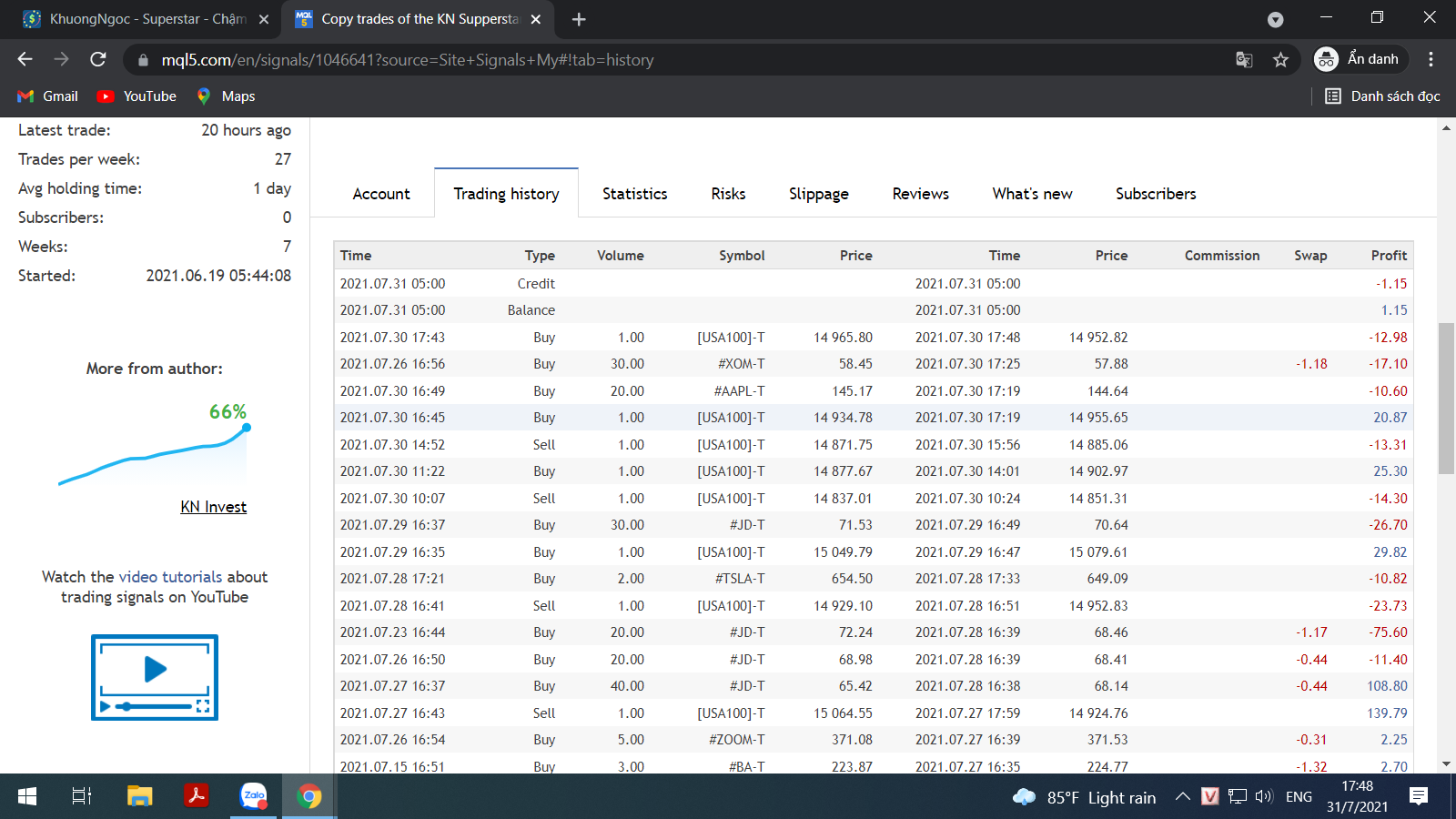The width and height of the screenshot is (1456, 819).
Task: Open the KN Invest signal link
Action: point(213,507)
